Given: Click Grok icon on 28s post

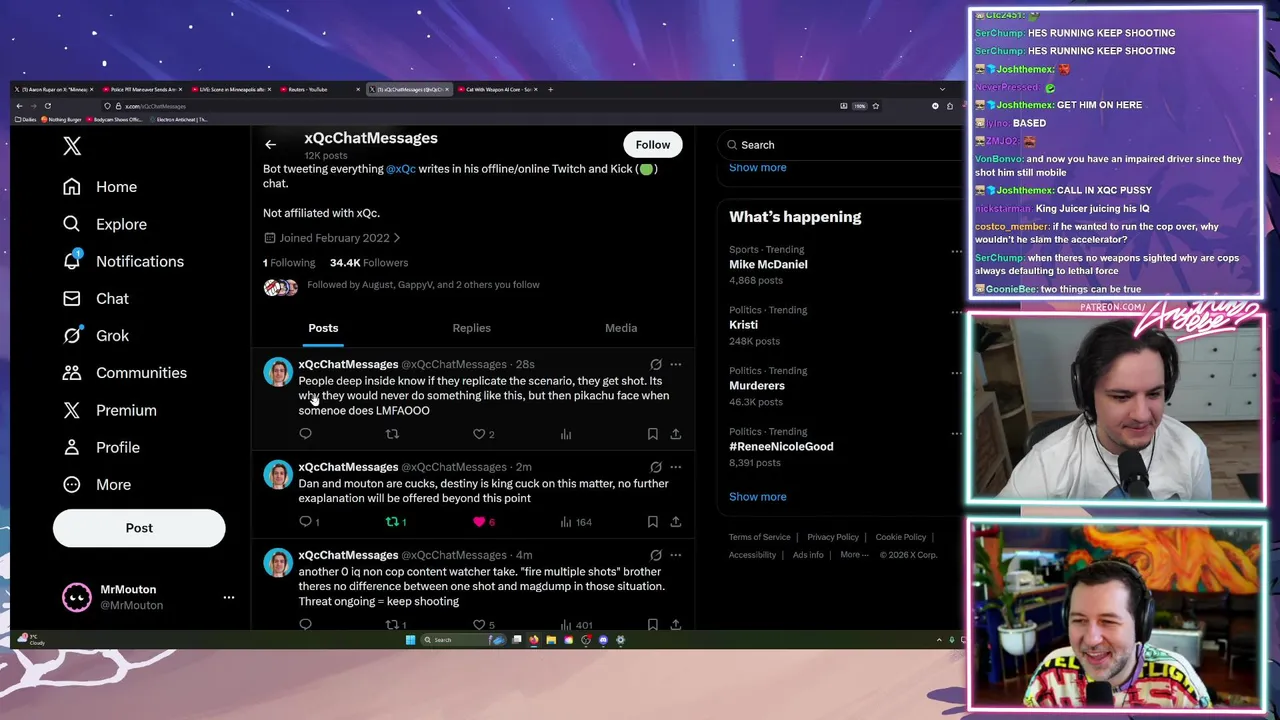Looking at the screenshot, I should [656, 365].
